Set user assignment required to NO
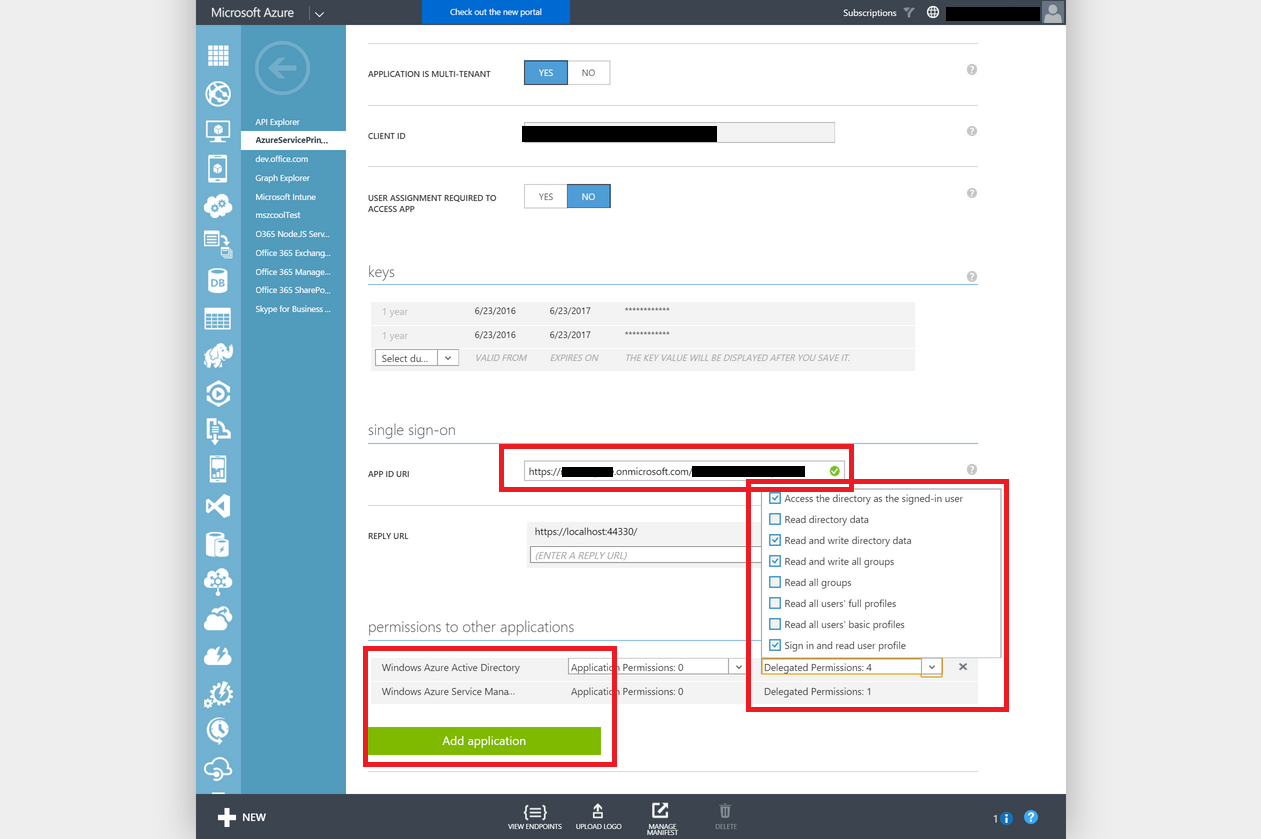The image size is (1261, 839). point(588,197)
